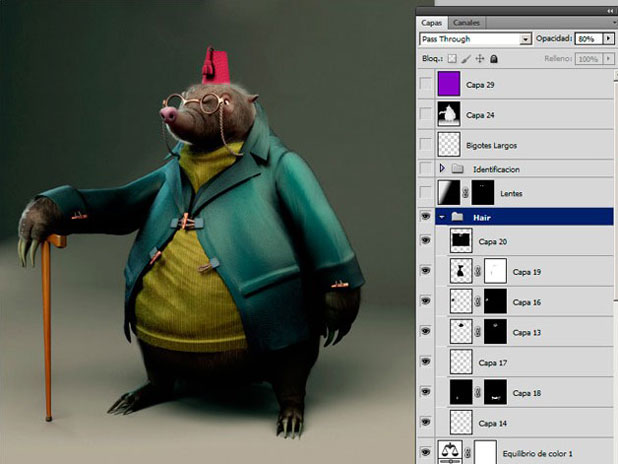Toggle lock position move icon
Screen dimensions: 618x464
[480, 59]
